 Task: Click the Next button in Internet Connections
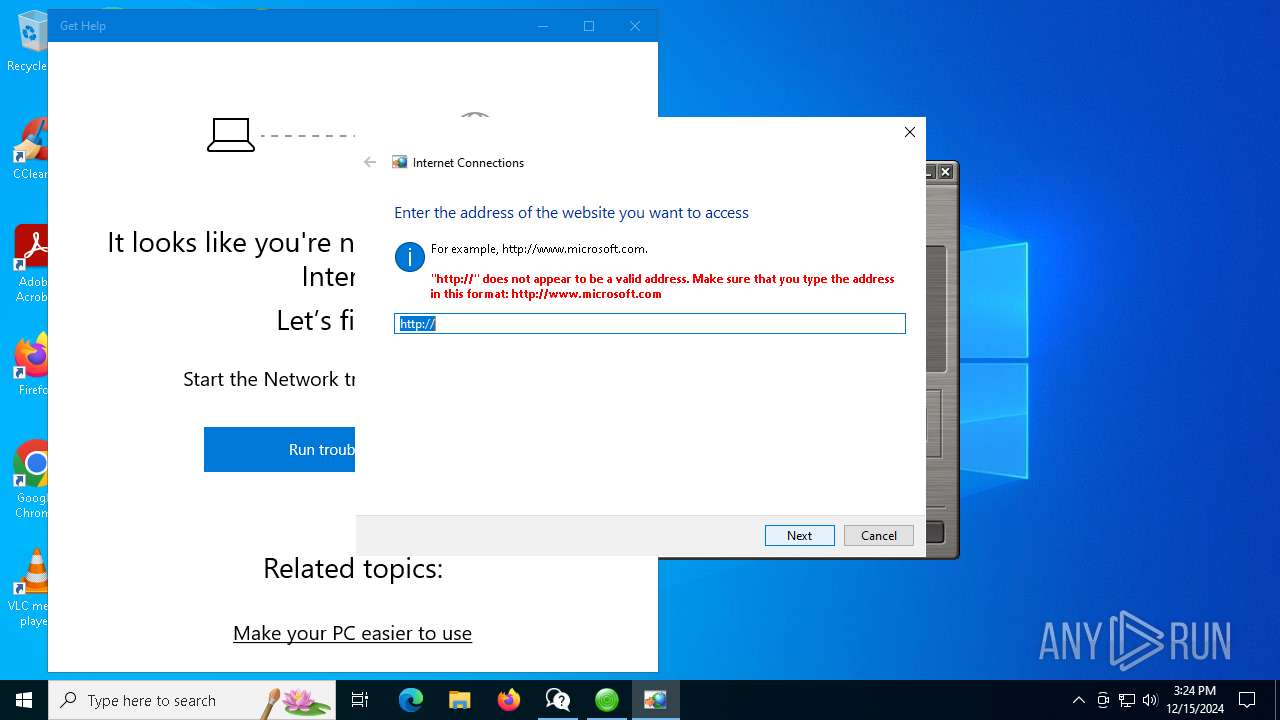click(799, 535)
